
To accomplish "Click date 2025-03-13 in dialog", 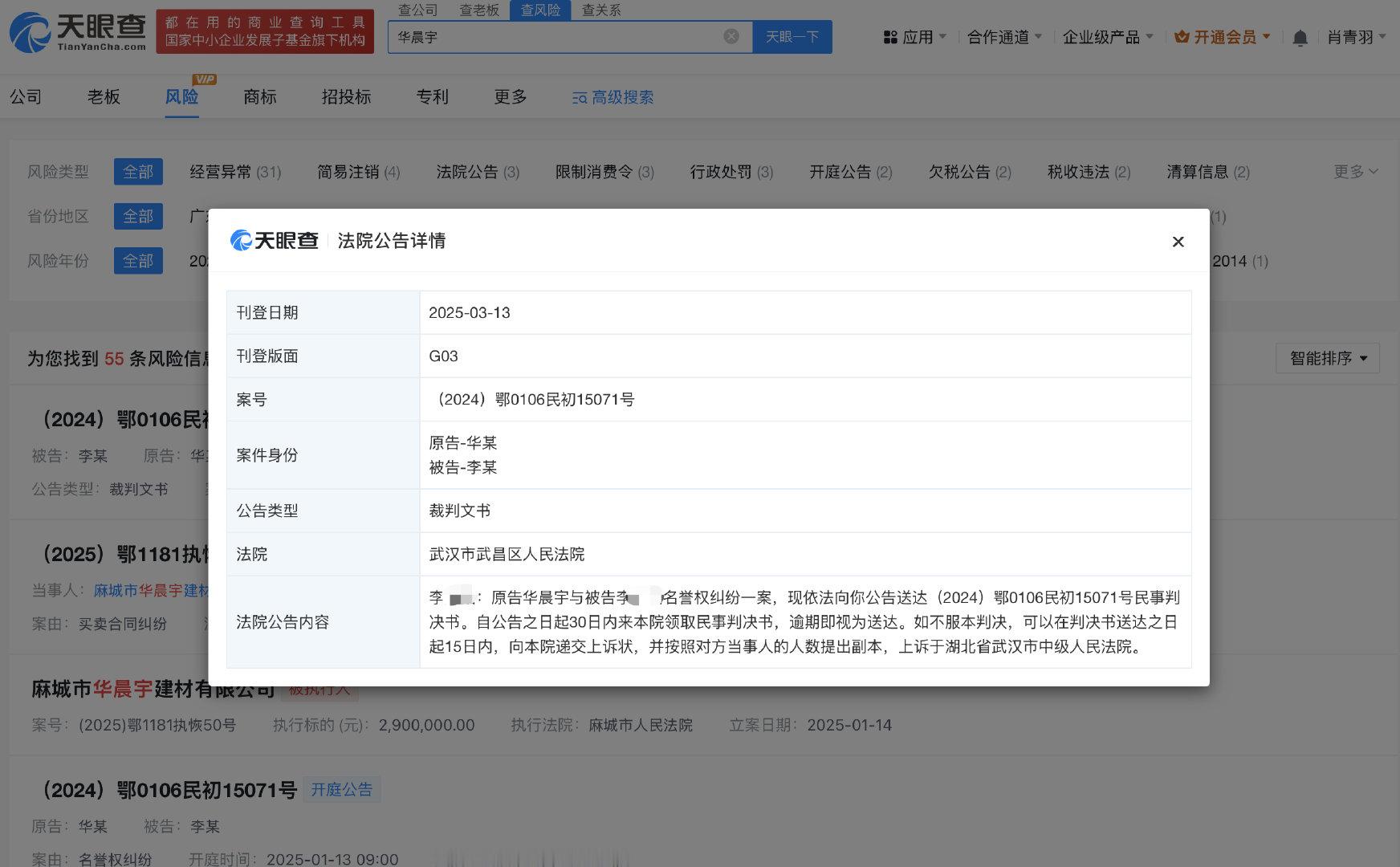I will [x=470, y=313].
